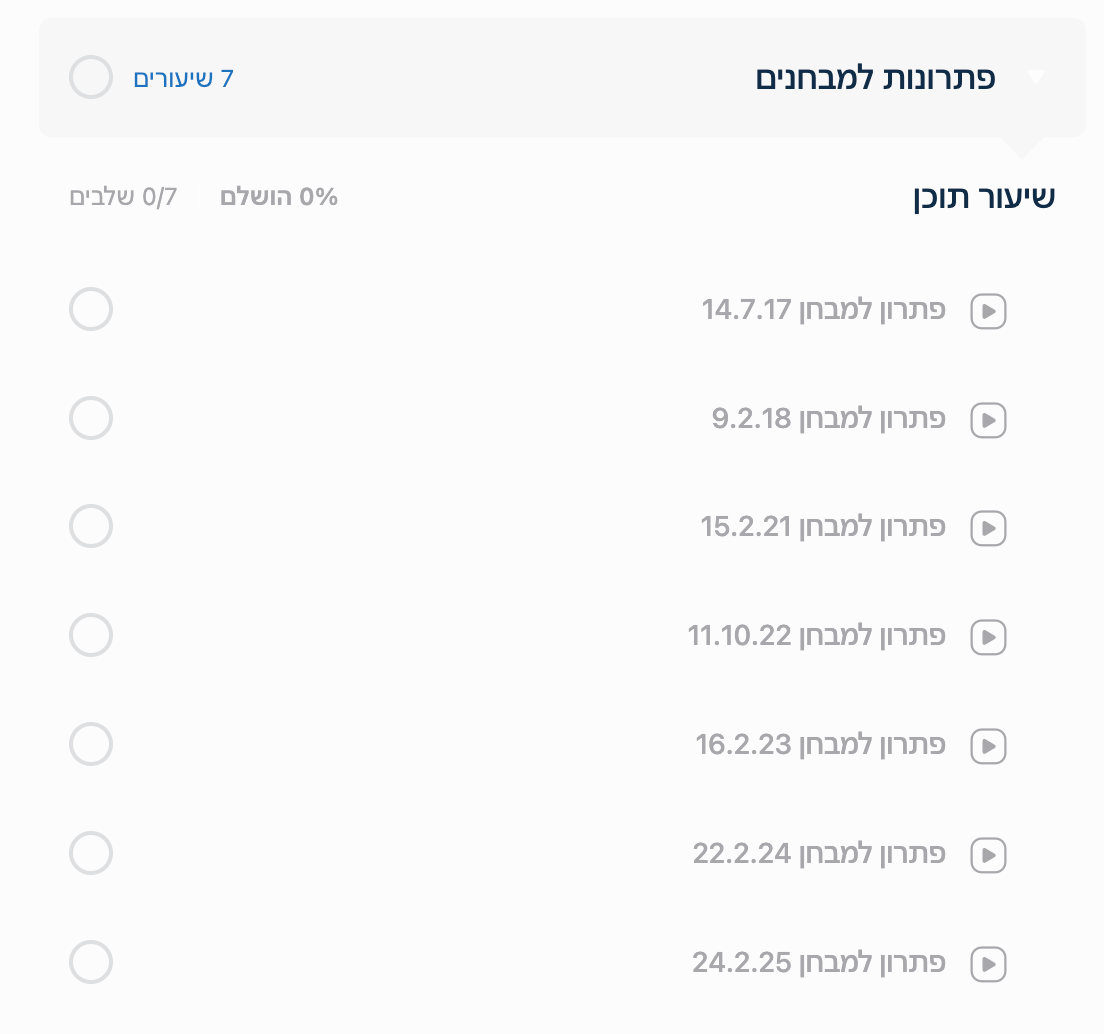Click the video icon for exam solution 22.2.24

988,855
